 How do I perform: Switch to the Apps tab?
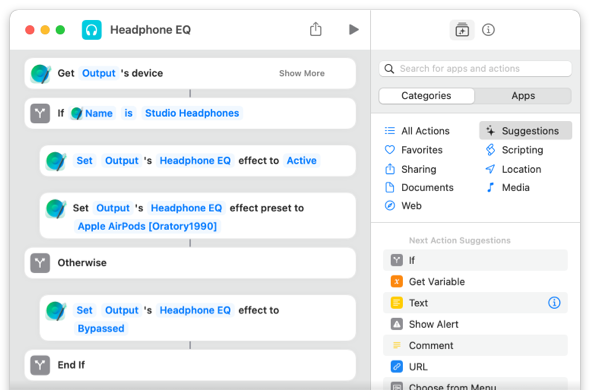[523, 96]
